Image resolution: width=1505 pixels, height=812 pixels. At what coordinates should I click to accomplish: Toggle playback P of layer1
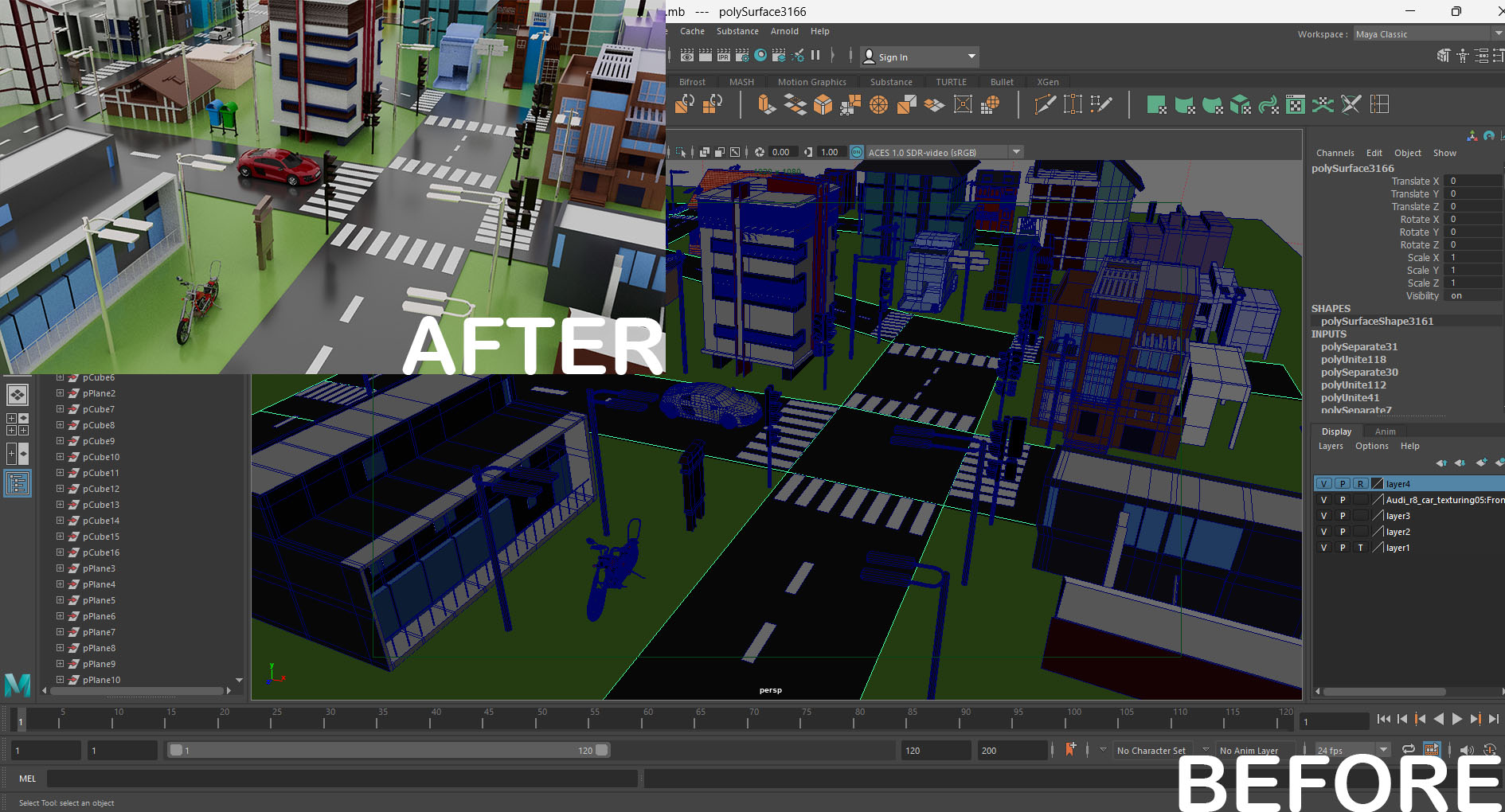[1343, 548]
